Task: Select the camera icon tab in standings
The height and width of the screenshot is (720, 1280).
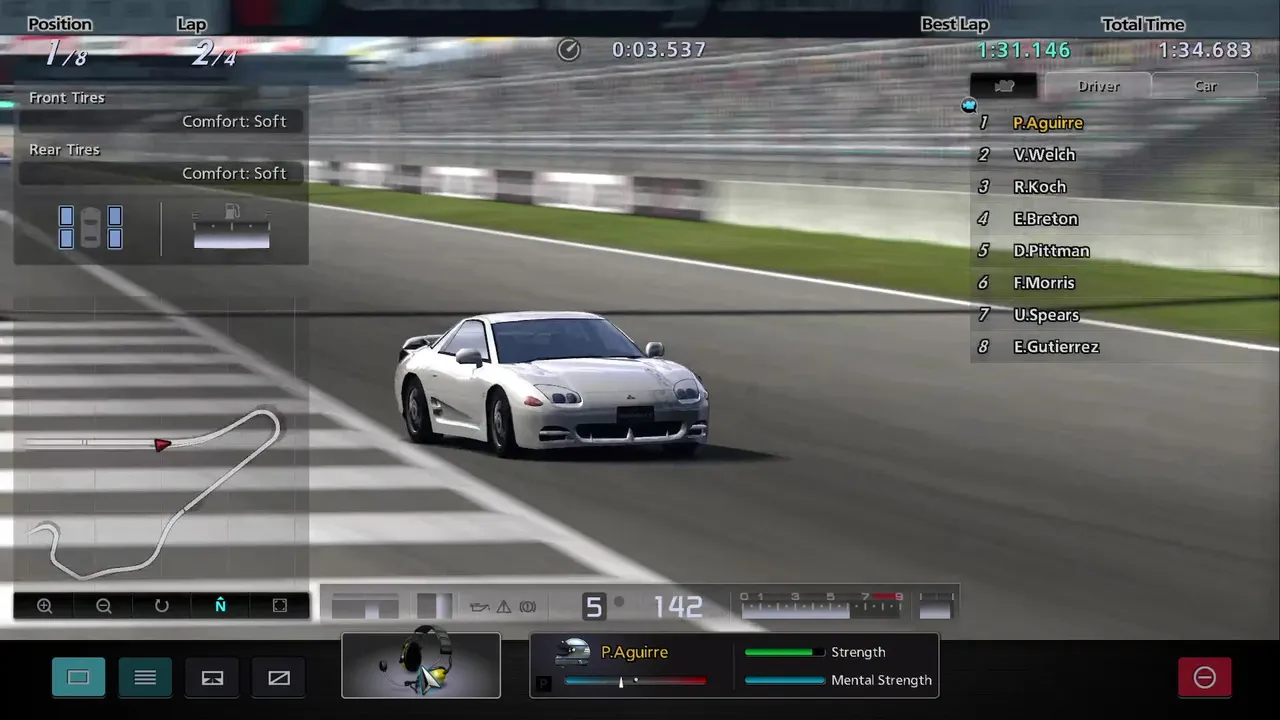Action: point(1004,86)
